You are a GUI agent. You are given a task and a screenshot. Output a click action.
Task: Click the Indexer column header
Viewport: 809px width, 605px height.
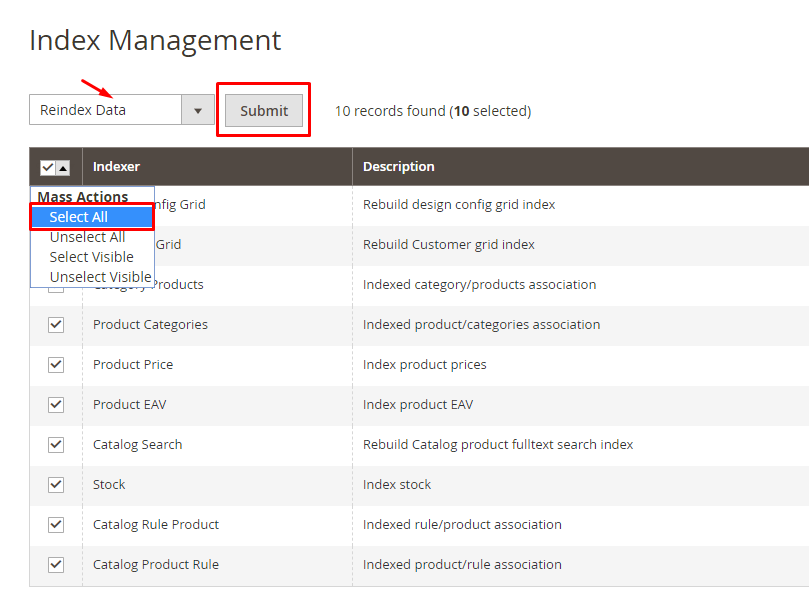[x=116, y=167]
